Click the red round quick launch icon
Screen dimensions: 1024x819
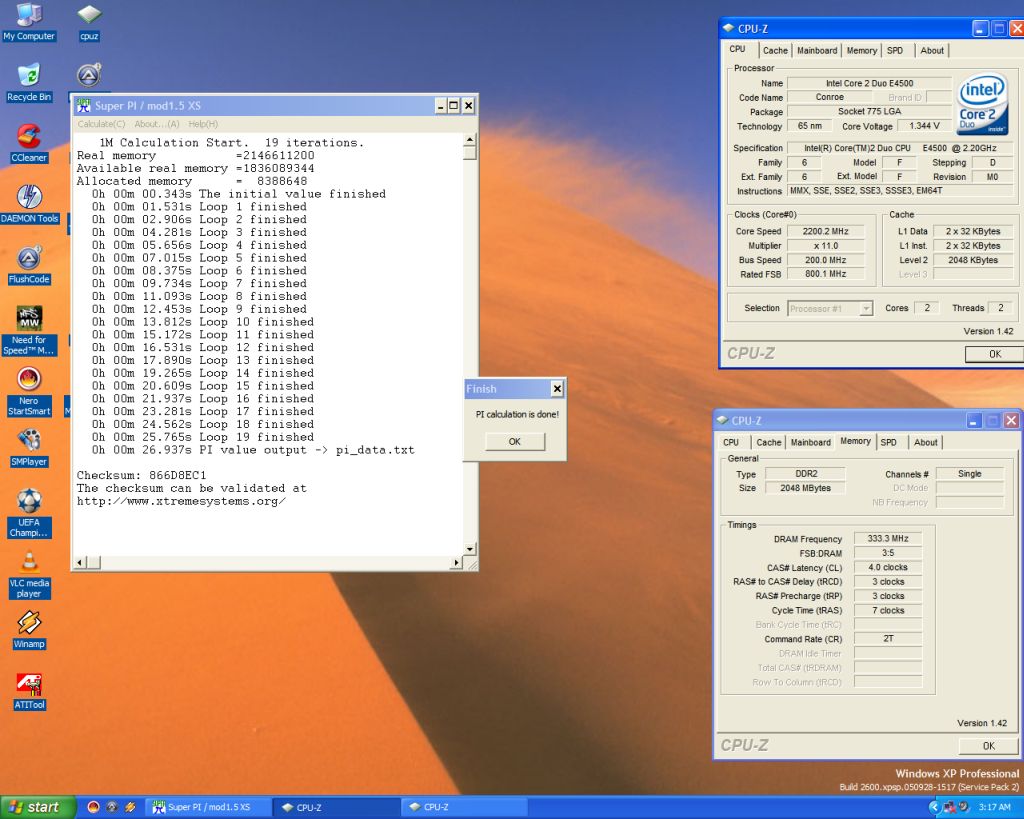(x=93, y=807)
